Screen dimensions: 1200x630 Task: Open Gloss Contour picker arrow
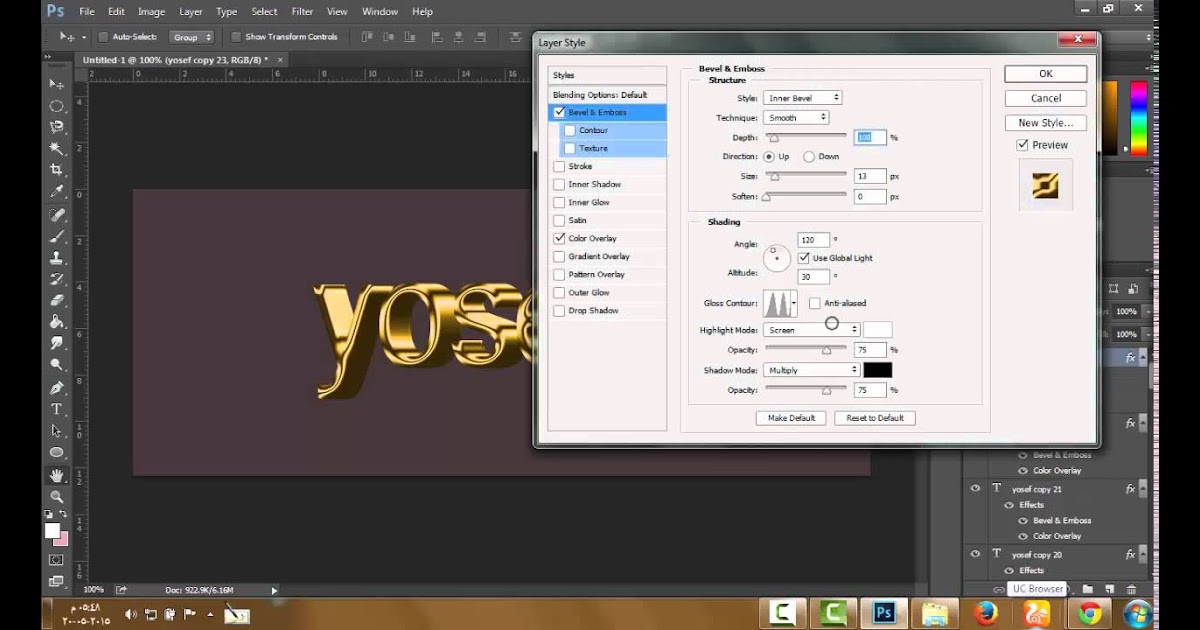tap(794, 303)
